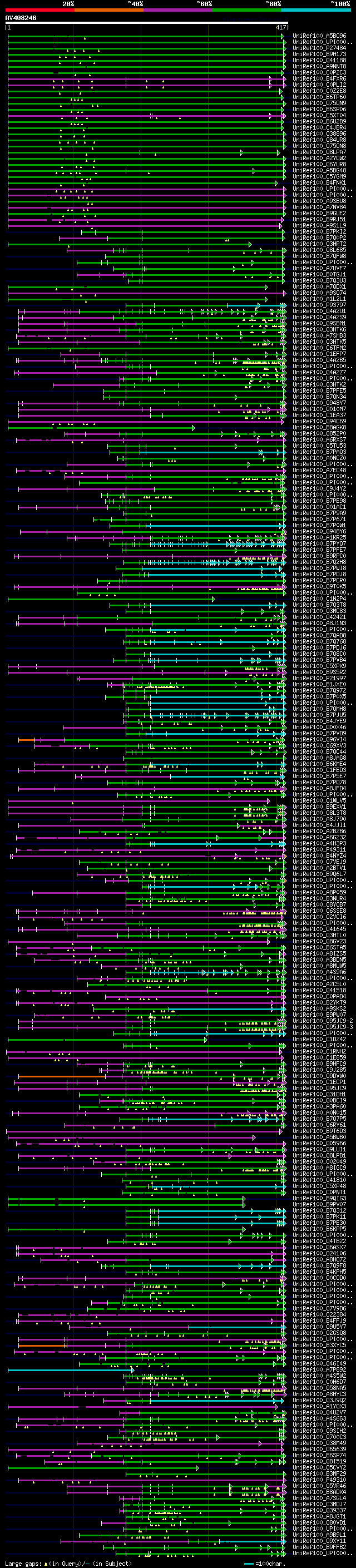Select the UniRef100_B4NYZ4 label

319,856
